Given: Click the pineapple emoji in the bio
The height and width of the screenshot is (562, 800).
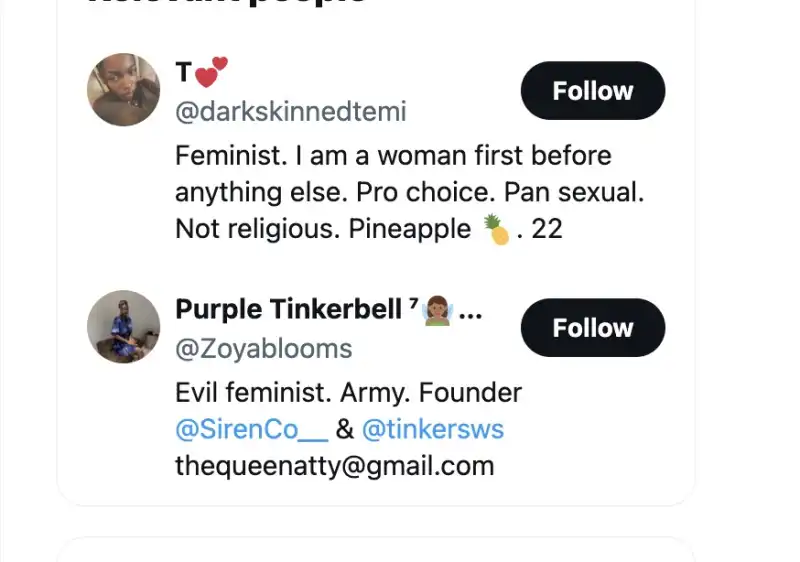Looking at the screenshot, I should pyautogui.click(x=497, y=230).
